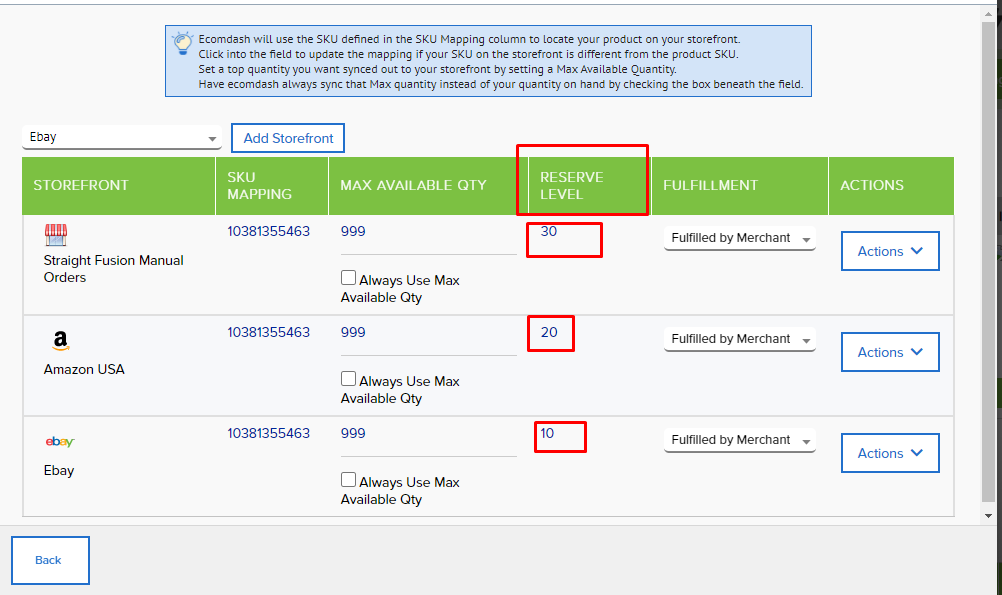Screen dimensions: 1002x595
Task: Click the vertical scrollbar thumb
Action: 989,262
